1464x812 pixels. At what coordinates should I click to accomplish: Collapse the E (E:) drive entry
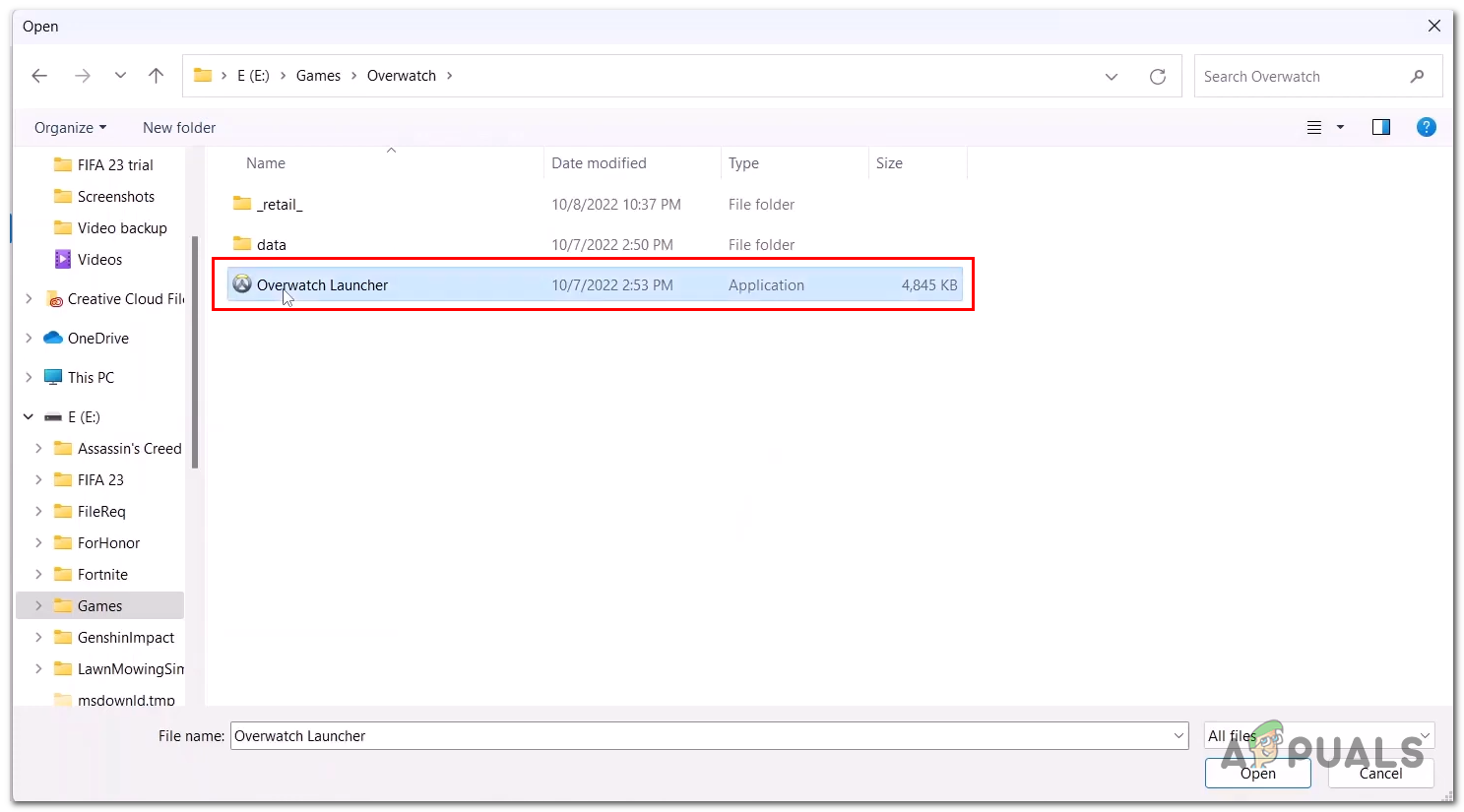tap(29, 416)
